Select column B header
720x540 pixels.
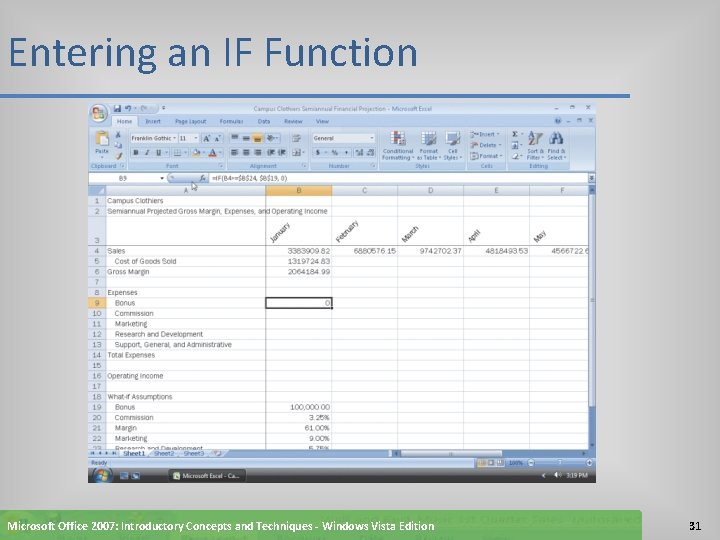(x=298, y=190)
